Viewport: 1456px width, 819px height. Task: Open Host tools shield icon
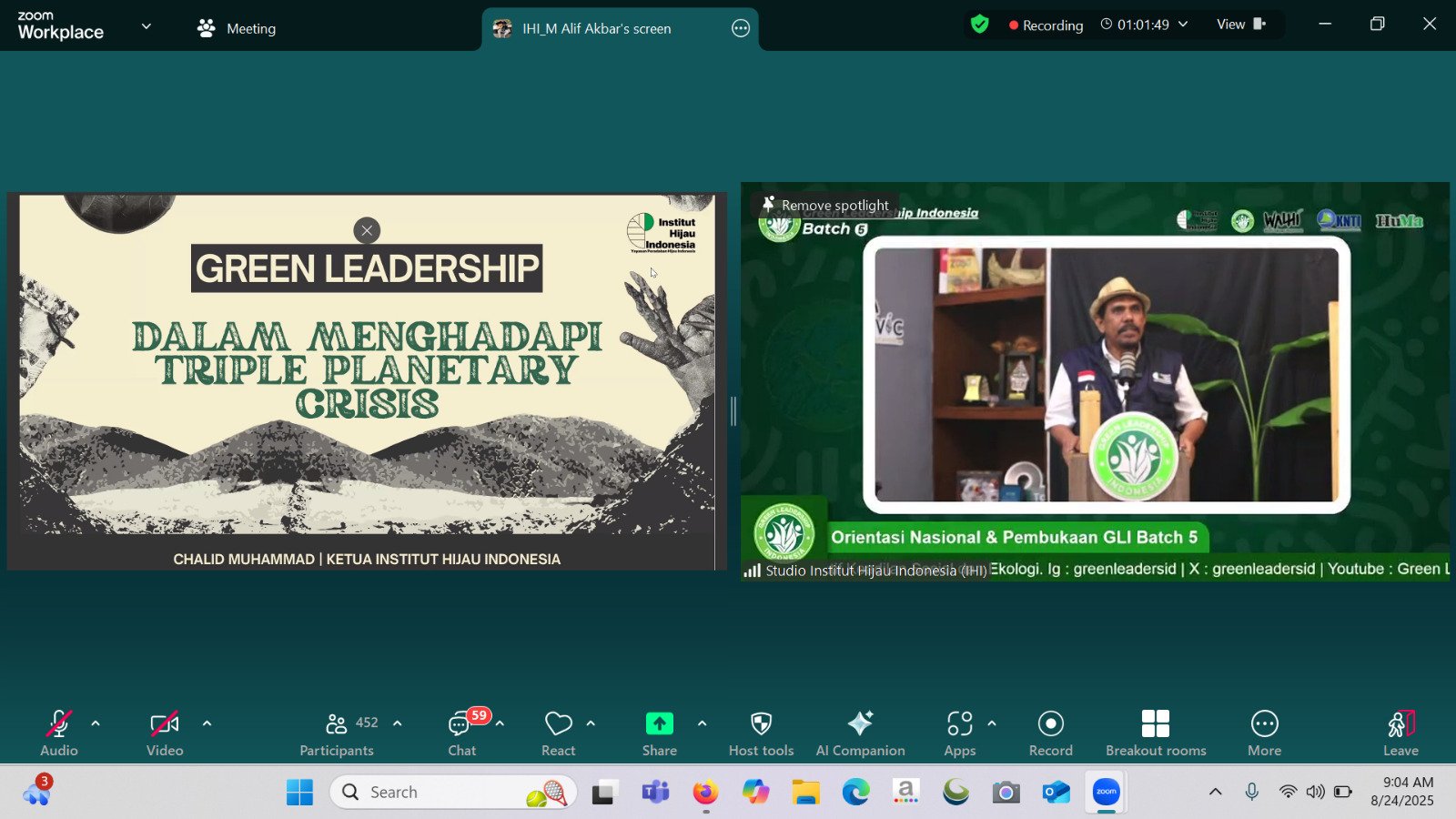(761, 733)
